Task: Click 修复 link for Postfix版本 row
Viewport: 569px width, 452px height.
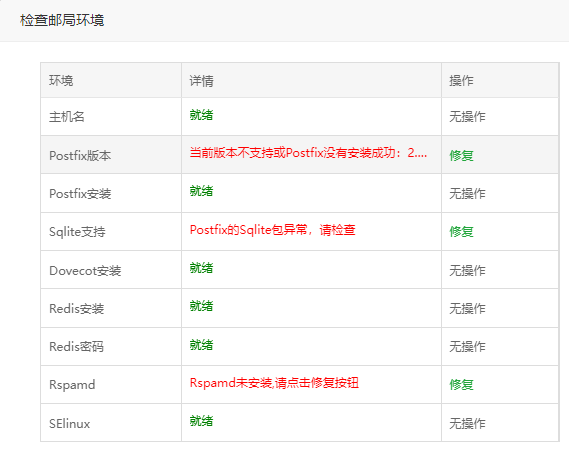Action: [461, 155]
